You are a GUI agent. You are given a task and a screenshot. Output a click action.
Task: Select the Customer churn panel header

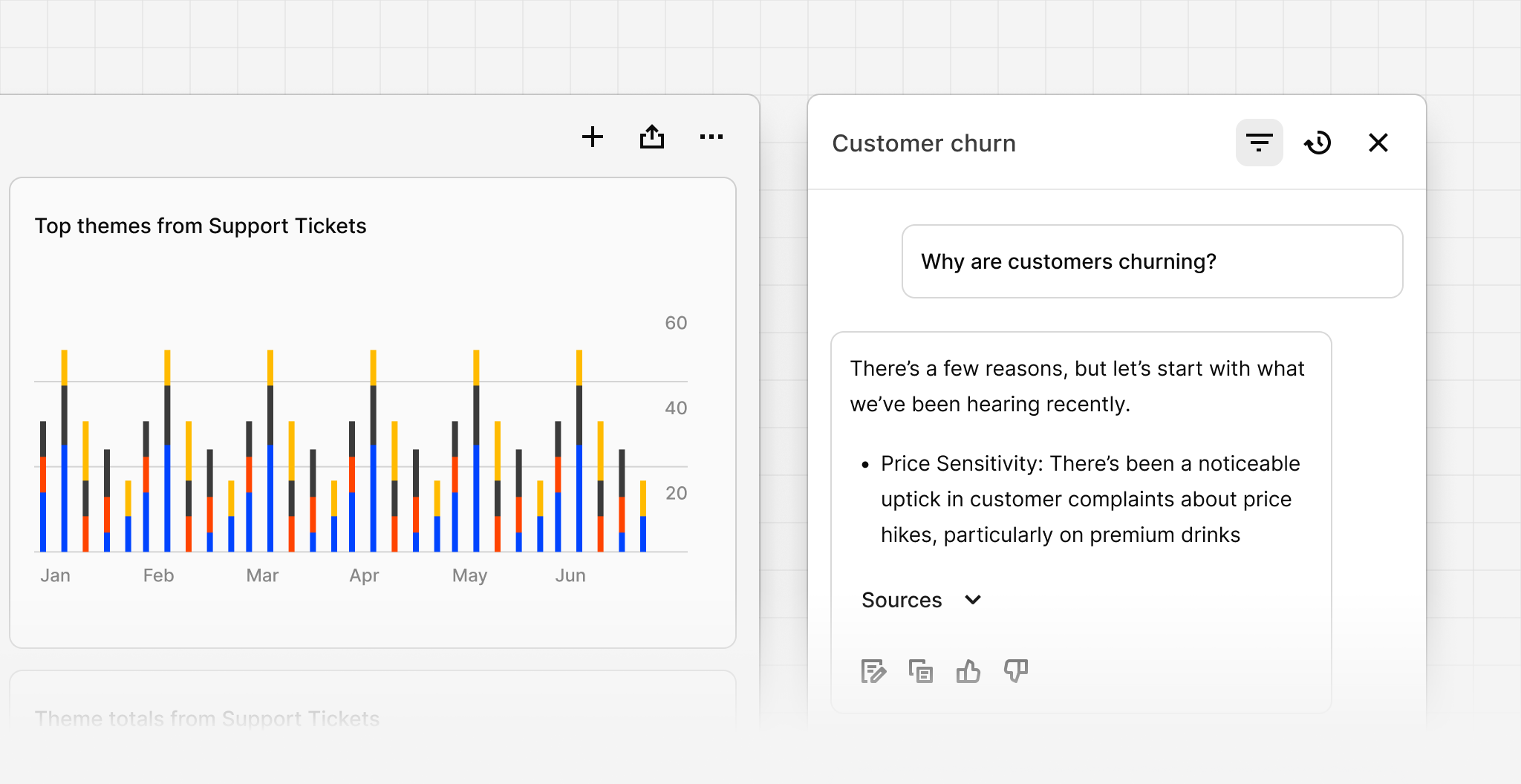[924, 143]
